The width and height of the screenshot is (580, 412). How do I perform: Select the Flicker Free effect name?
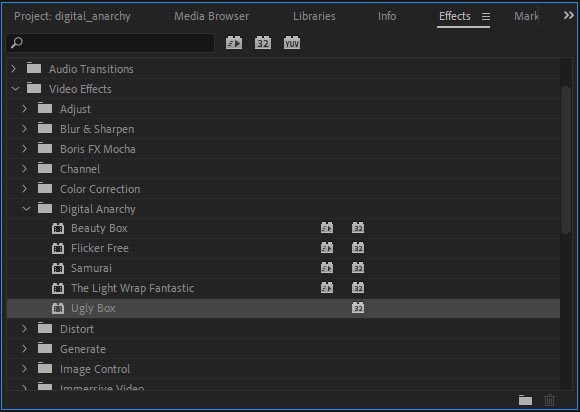point(100,248)
